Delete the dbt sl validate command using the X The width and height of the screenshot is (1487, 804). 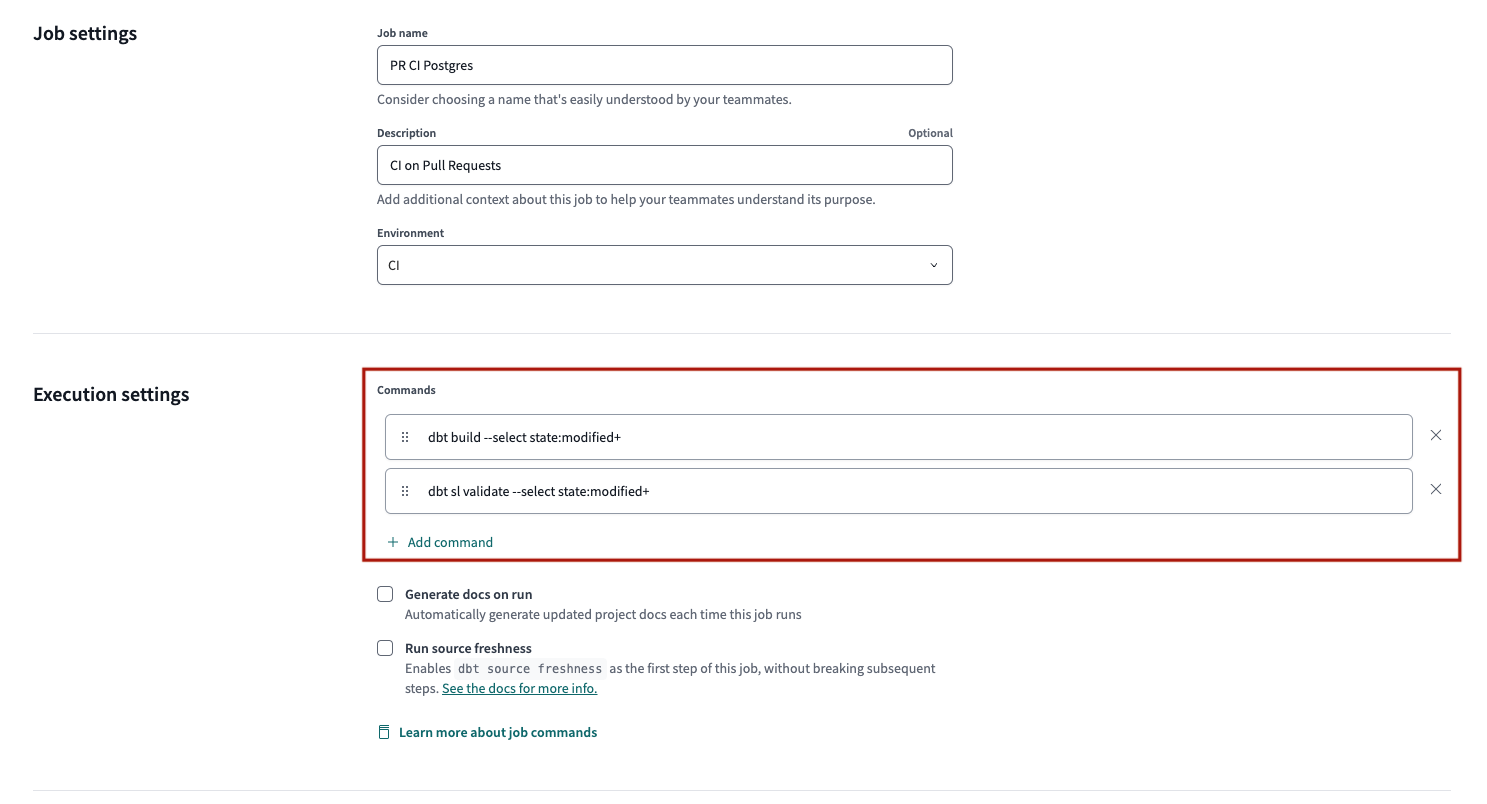point(1436,489)
